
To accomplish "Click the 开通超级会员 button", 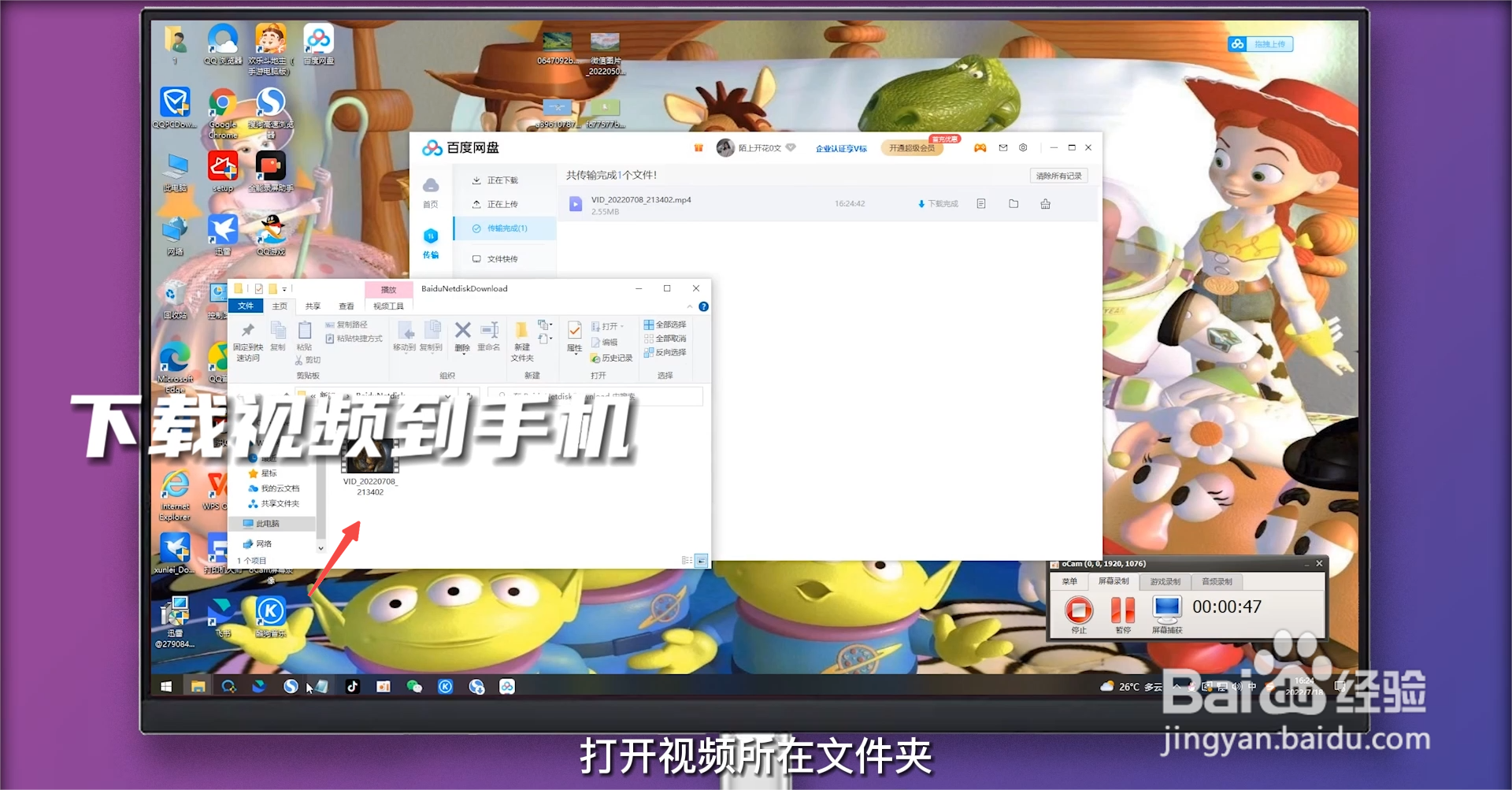I will pos(912,148).
